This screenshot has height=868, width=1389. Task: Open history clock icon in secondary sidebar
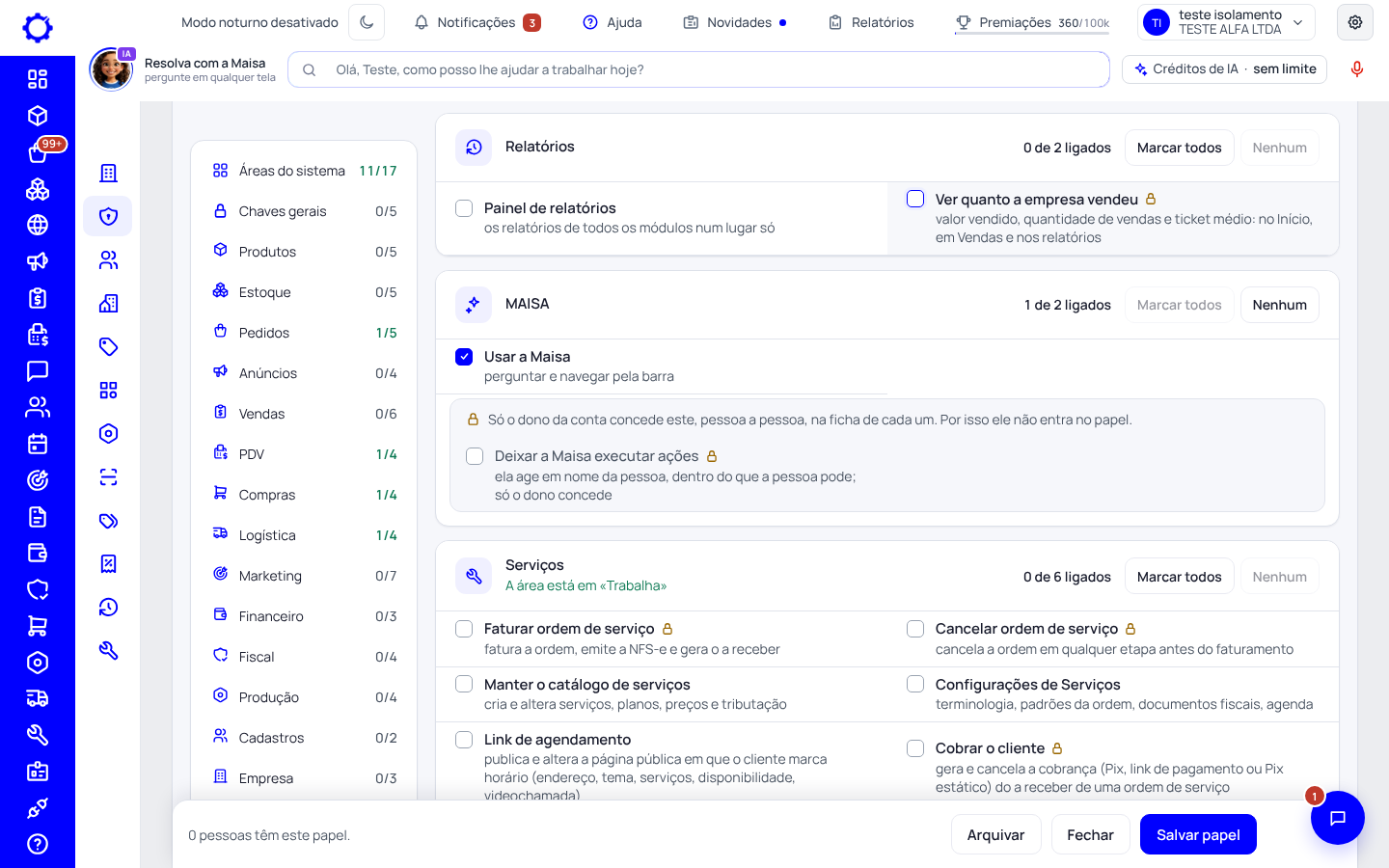108,607
